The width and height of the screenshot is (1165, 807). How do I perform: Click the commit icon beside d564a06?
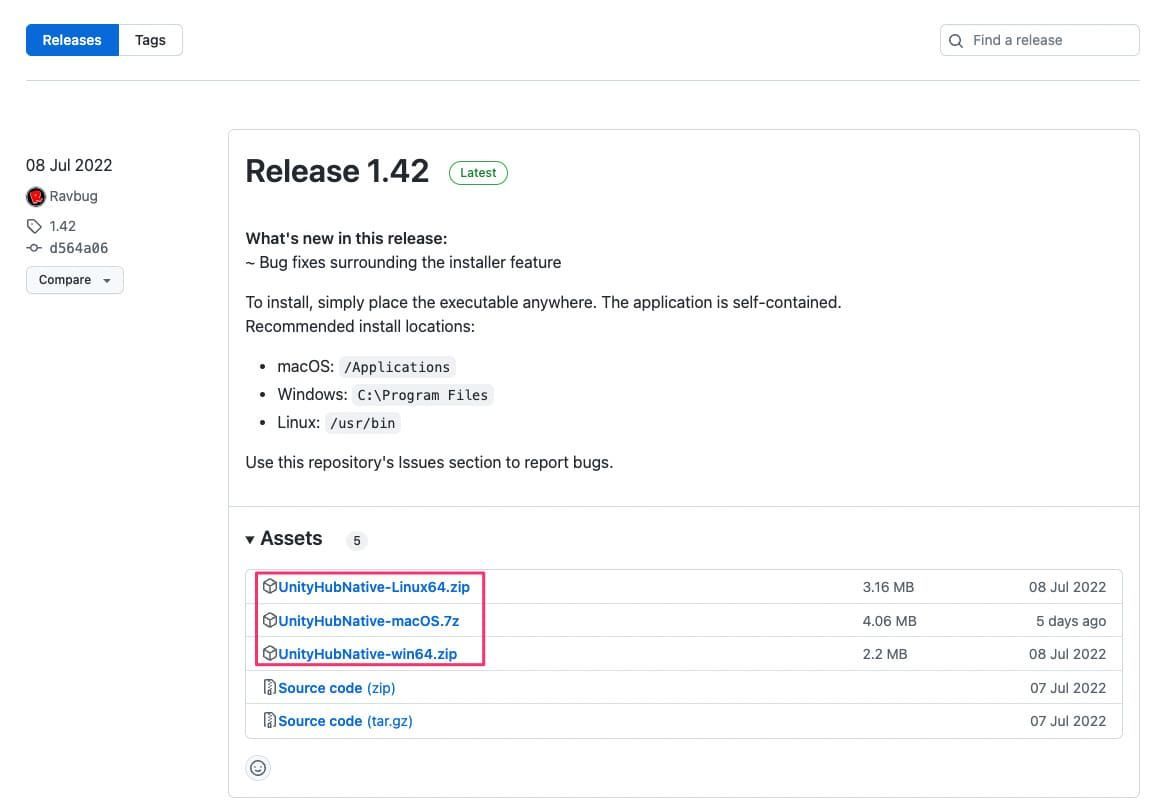[x=34, y=248]
